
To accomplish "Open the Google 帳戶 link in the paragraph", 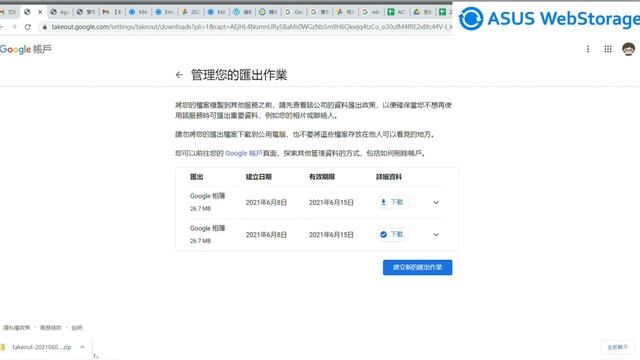I will point(243,153).
